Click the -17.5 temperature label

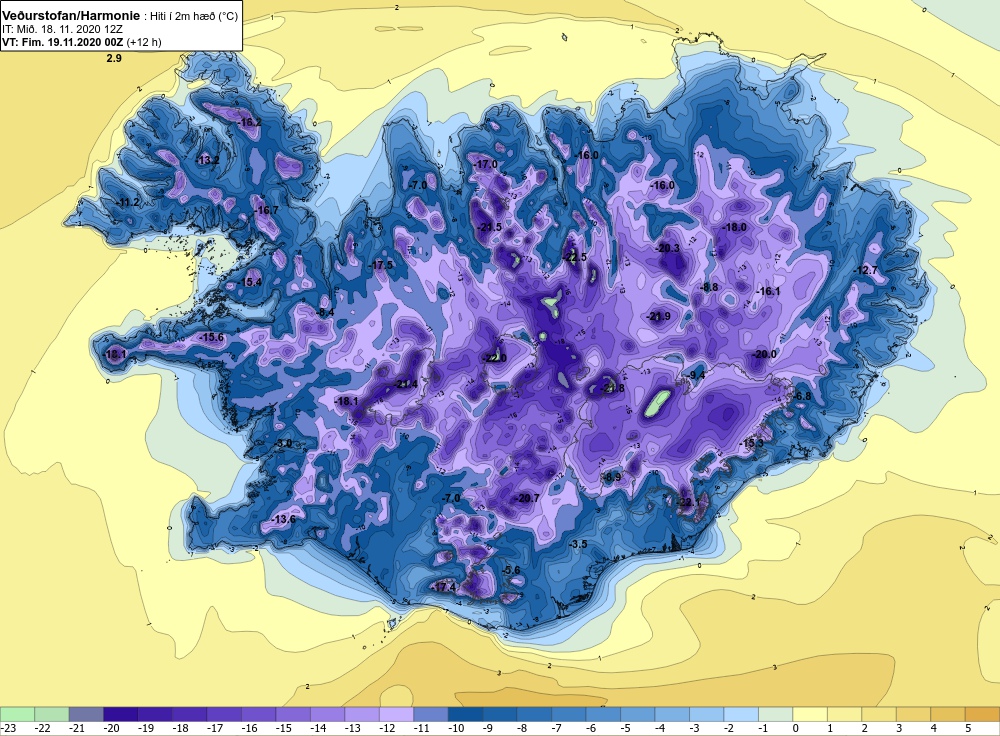(381, 265)
